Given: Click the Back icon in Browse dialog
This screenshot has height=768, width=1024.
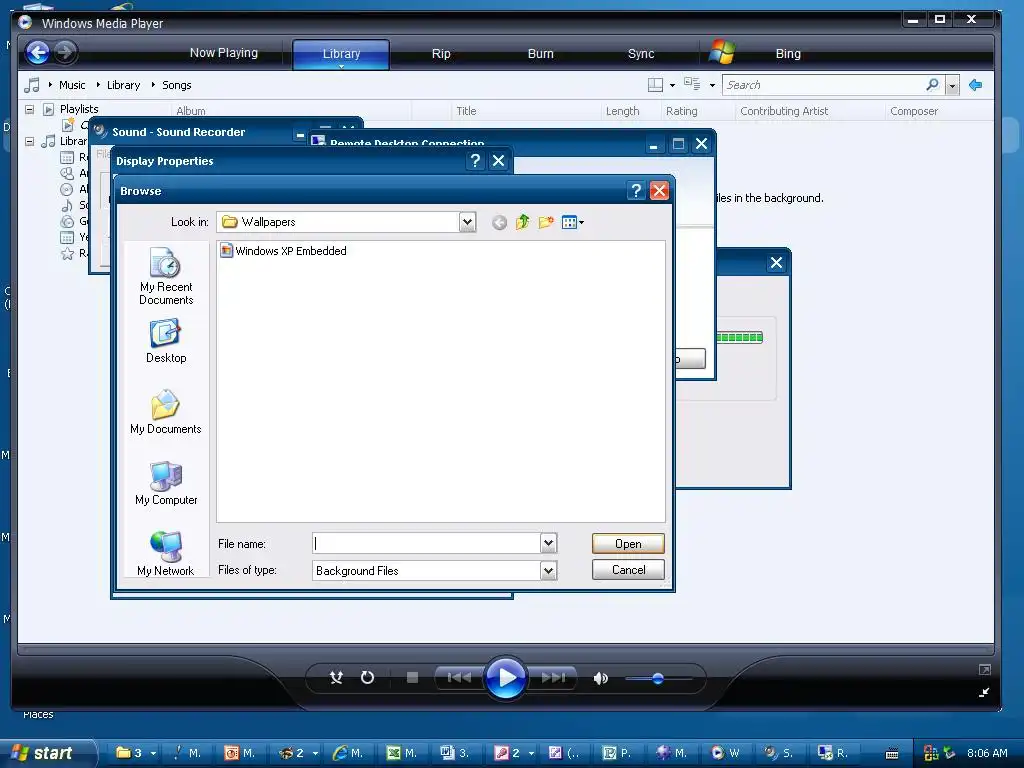Looking at the screenshot, I should [500, 223].
